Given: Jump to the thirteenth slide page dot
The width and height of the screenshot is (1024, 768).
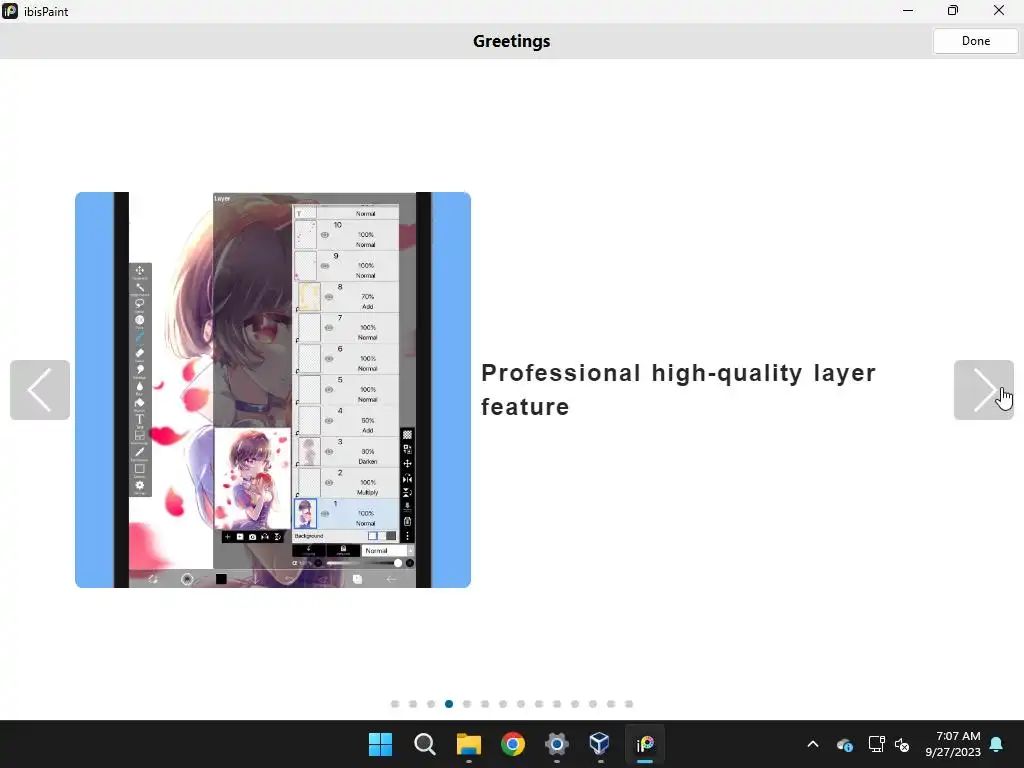Looking at the screenshot, I should [x=611, y=704].
